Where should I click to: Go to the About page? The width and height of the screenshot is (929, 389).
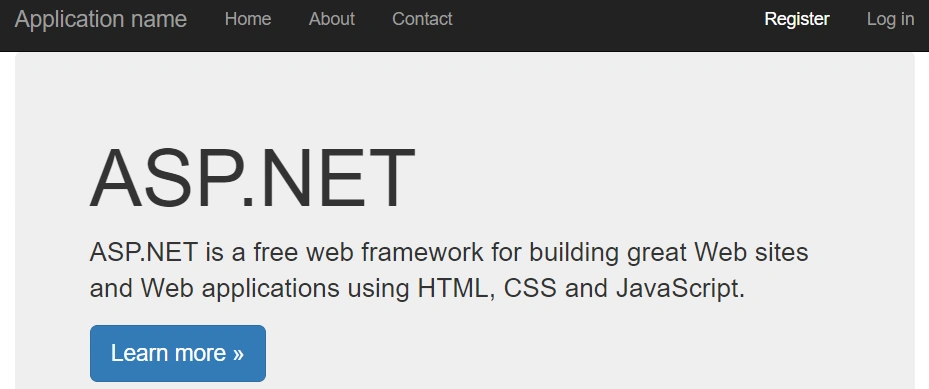coord(332,19)
